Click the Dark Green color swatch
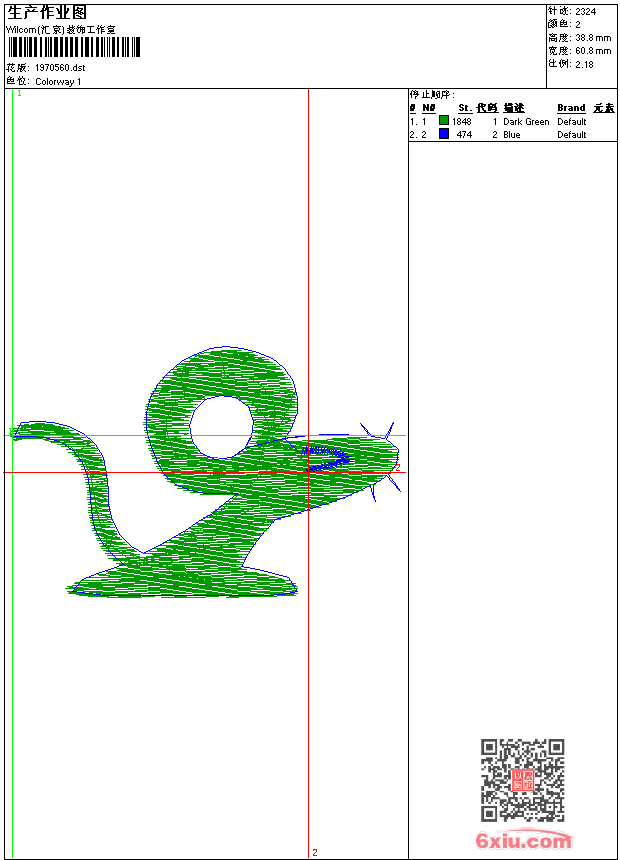Image resolution: width=620 pixels, height=860 pixels. coord(444,121)
